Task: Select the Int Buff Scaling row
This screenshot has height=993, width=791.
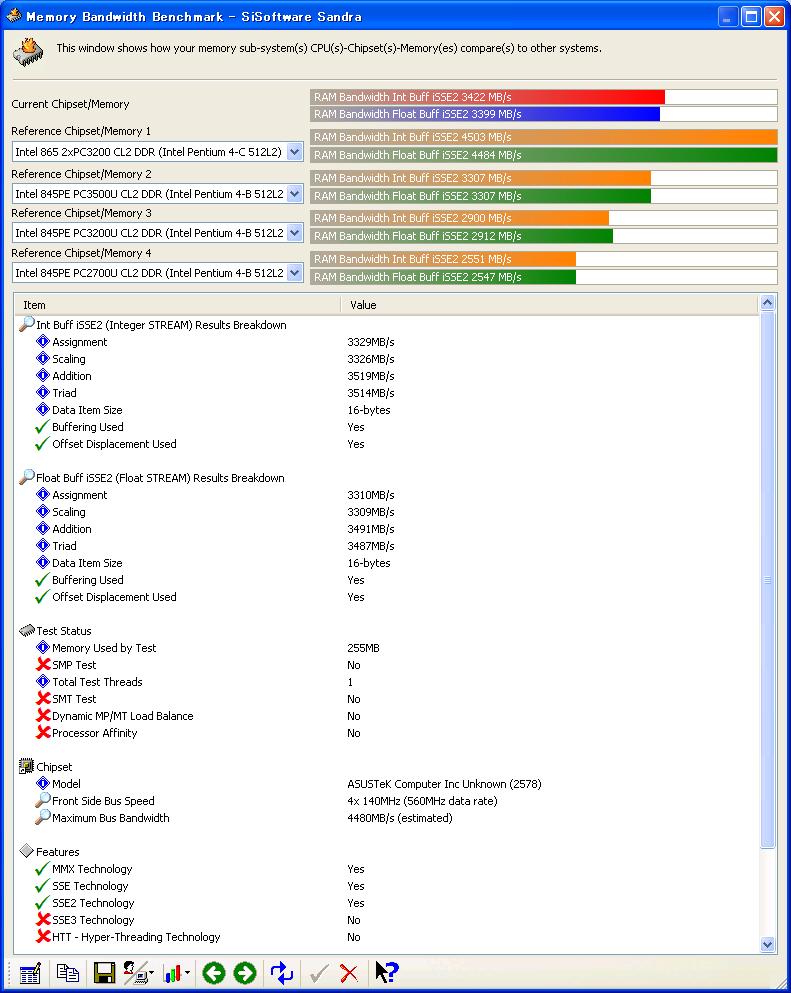Action: click(x=386, y=359)
